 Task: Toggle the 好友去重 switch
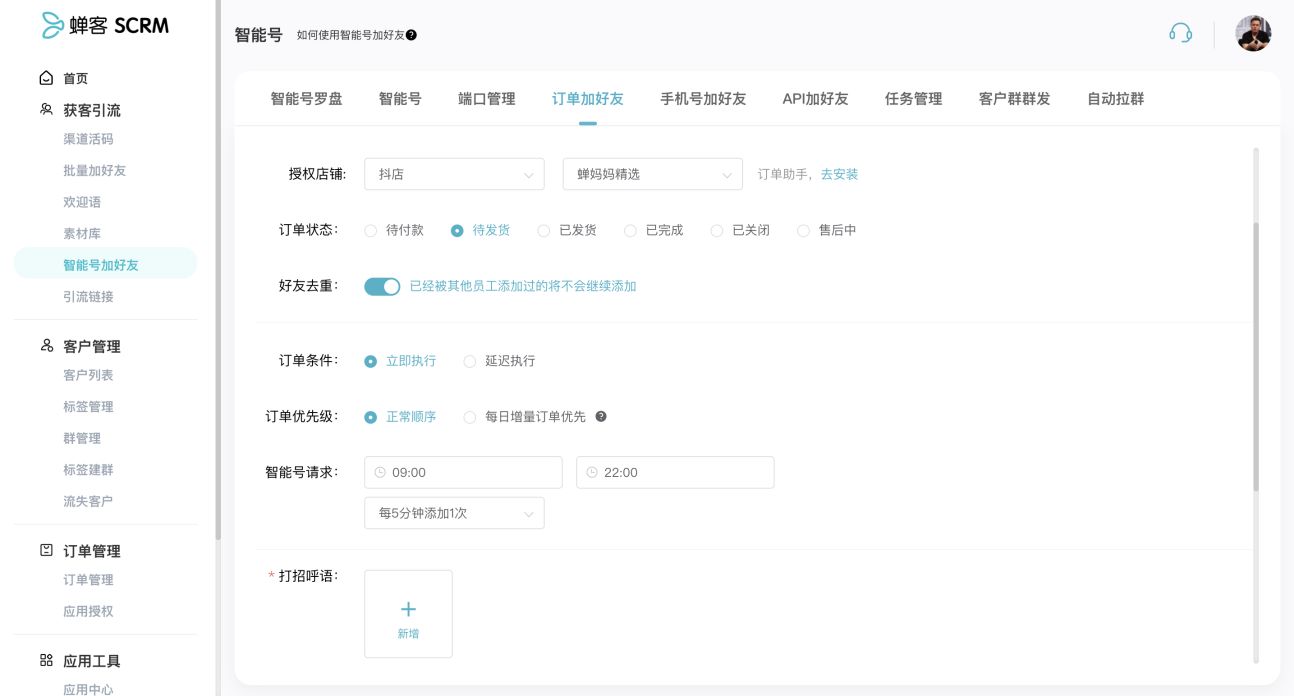point(382,286)
